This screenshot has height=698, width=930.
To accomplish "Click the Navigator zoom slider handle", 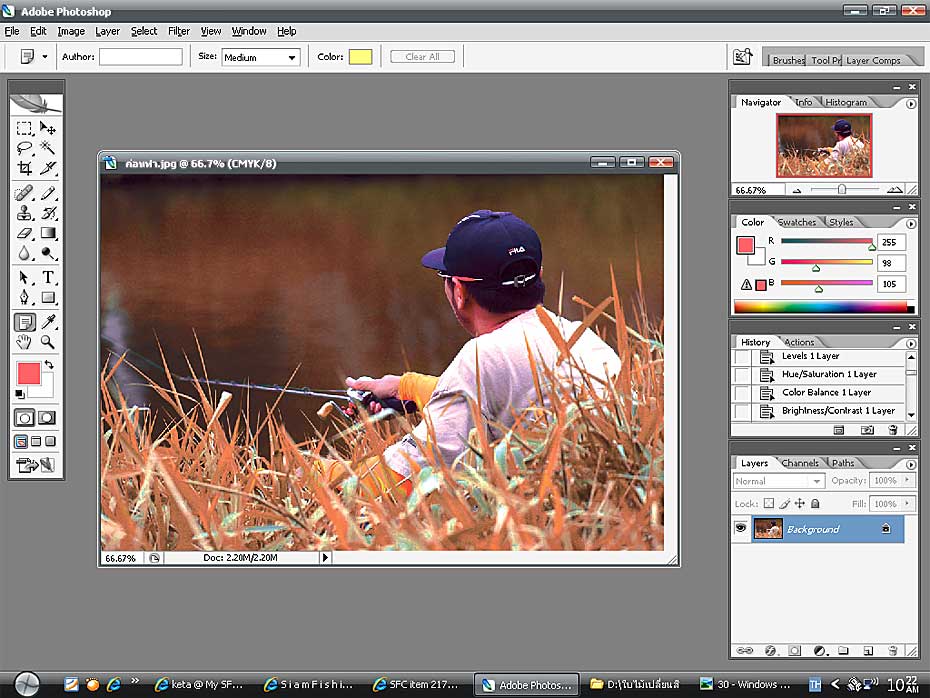I will 842,189.
